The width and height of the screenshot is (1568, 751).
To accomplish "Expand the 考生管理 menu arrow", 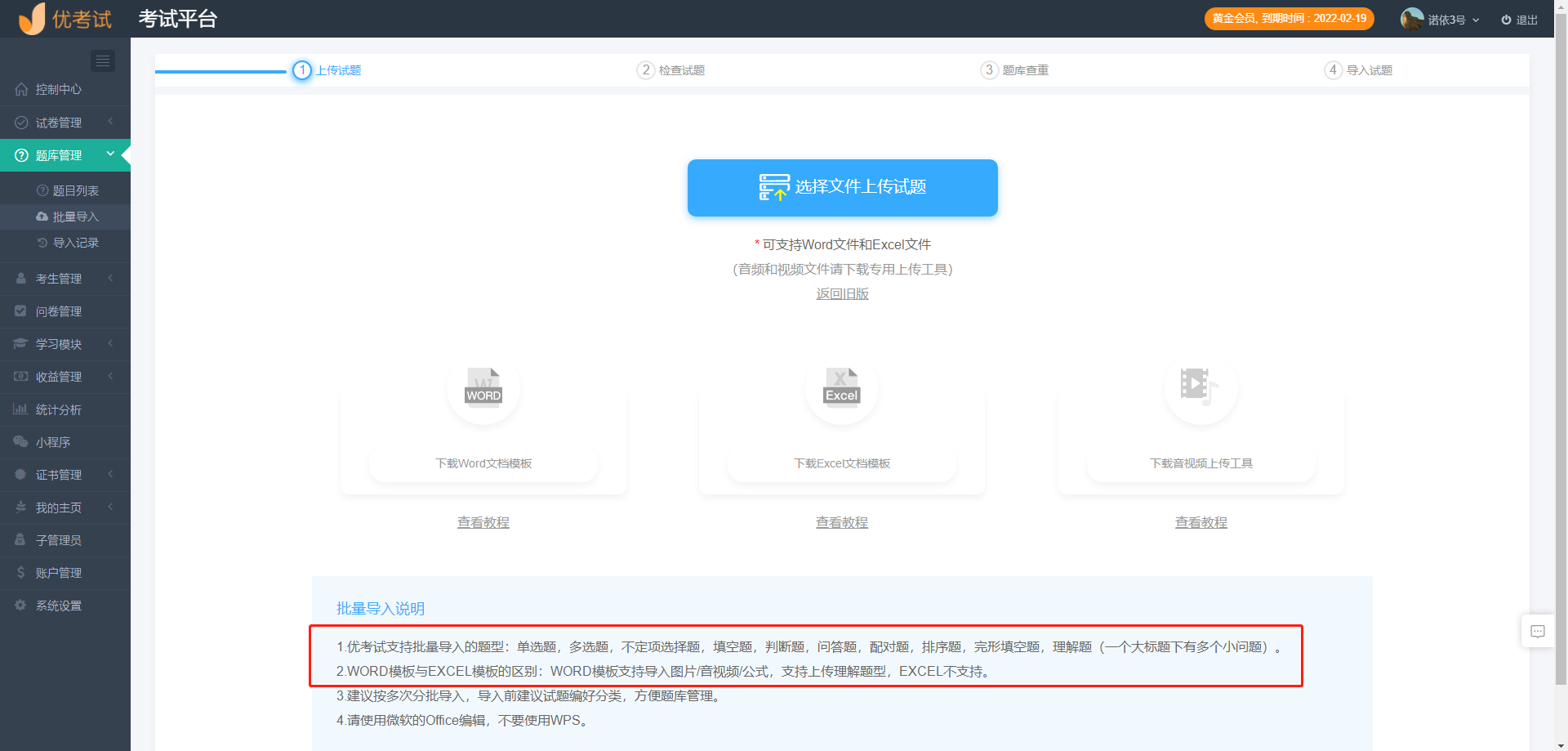I will (110, 278).
